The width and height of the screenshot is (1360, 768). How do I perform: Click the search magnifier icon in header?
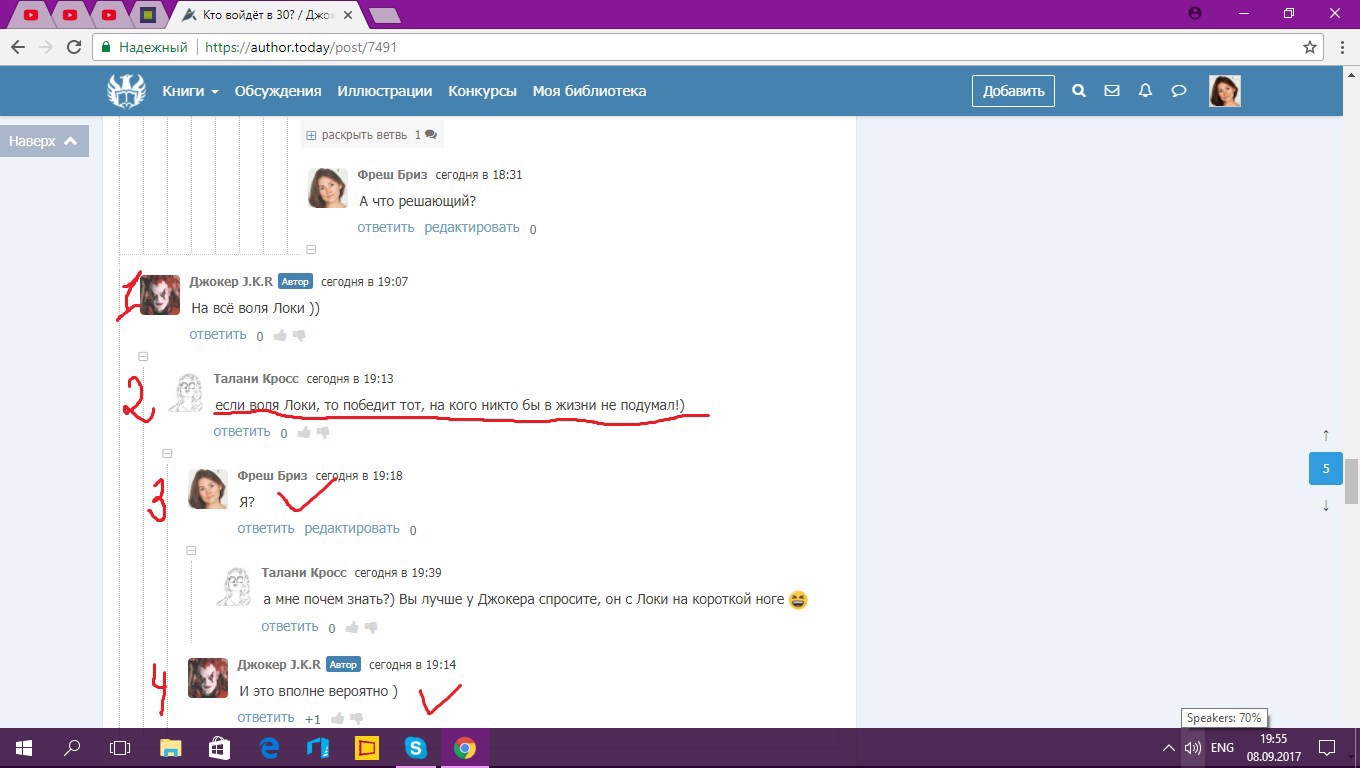point(1079,91)
